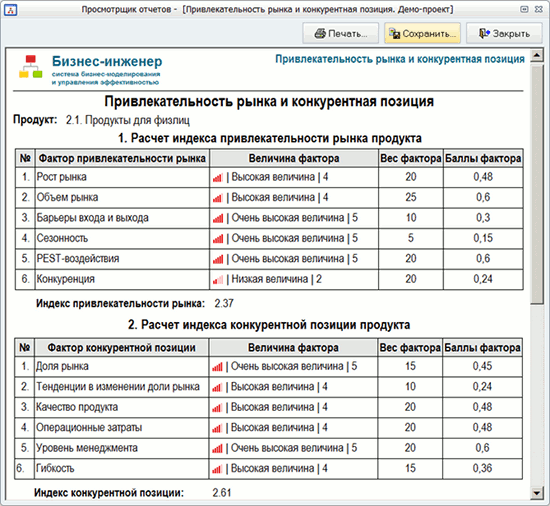The image size is (550, 506).
Task: Click the restore window button in title bar
Action: [x=524, y=10]
